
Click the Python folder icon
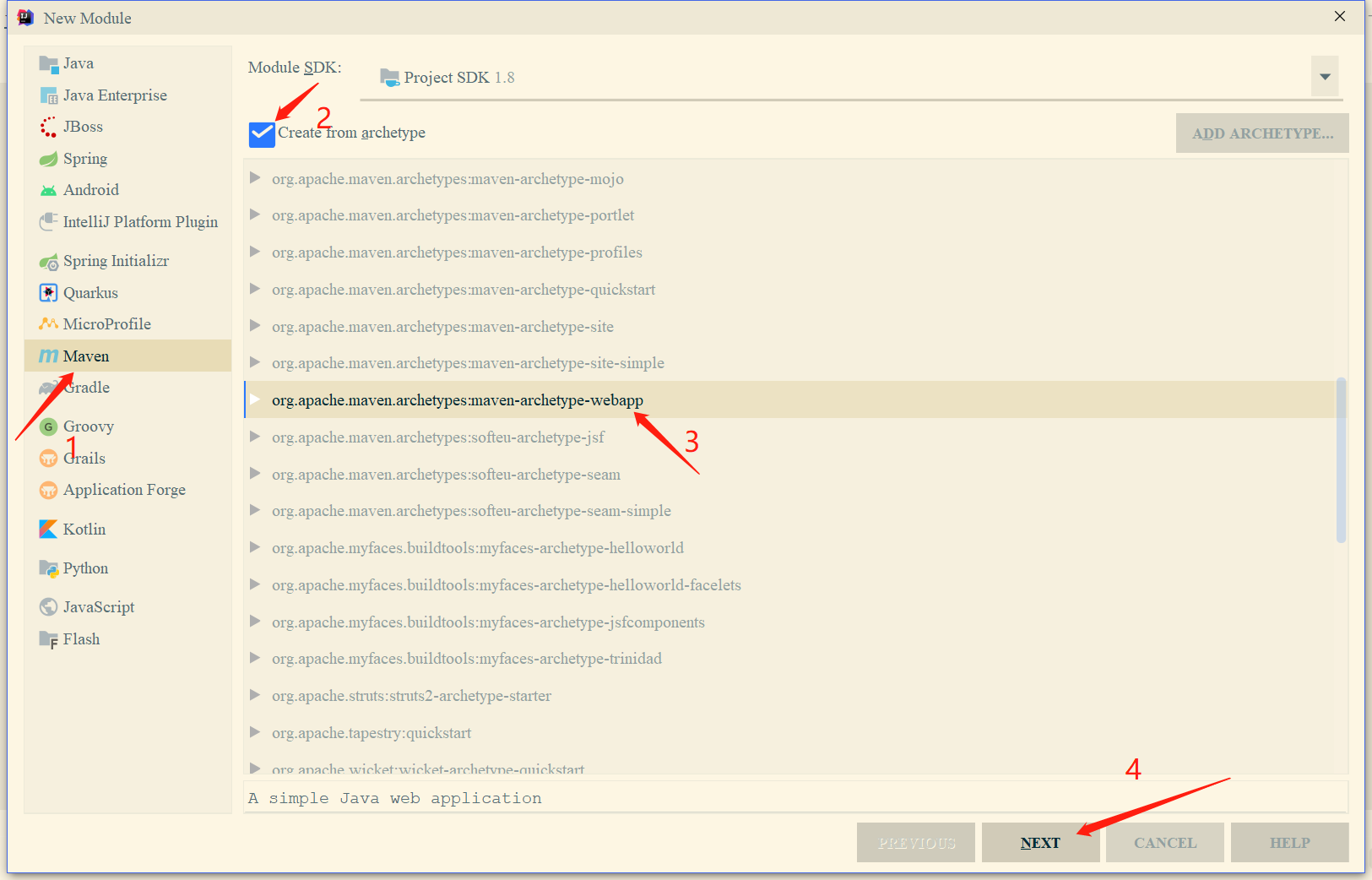48,569
